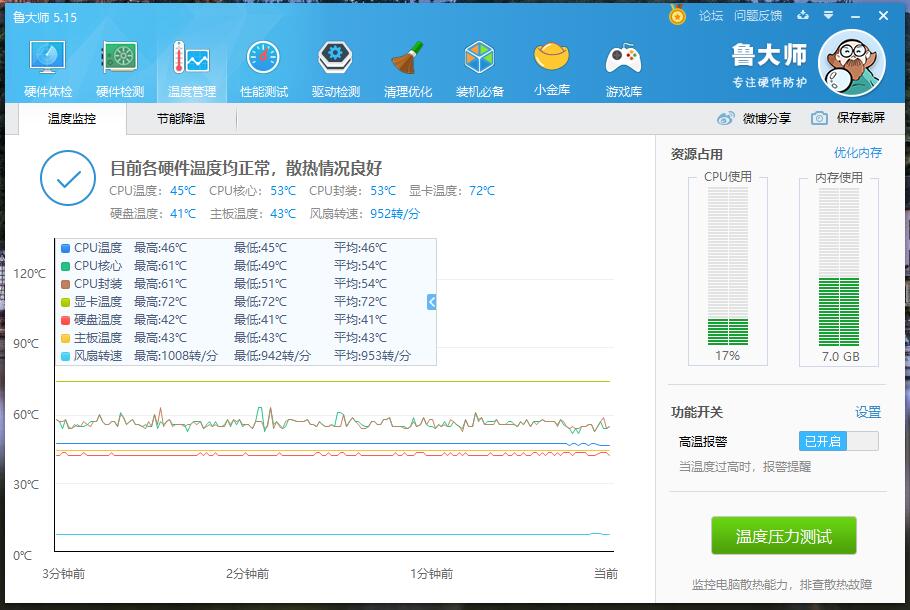Click the 1分钟前 time axis label

[x=431, y=573]
